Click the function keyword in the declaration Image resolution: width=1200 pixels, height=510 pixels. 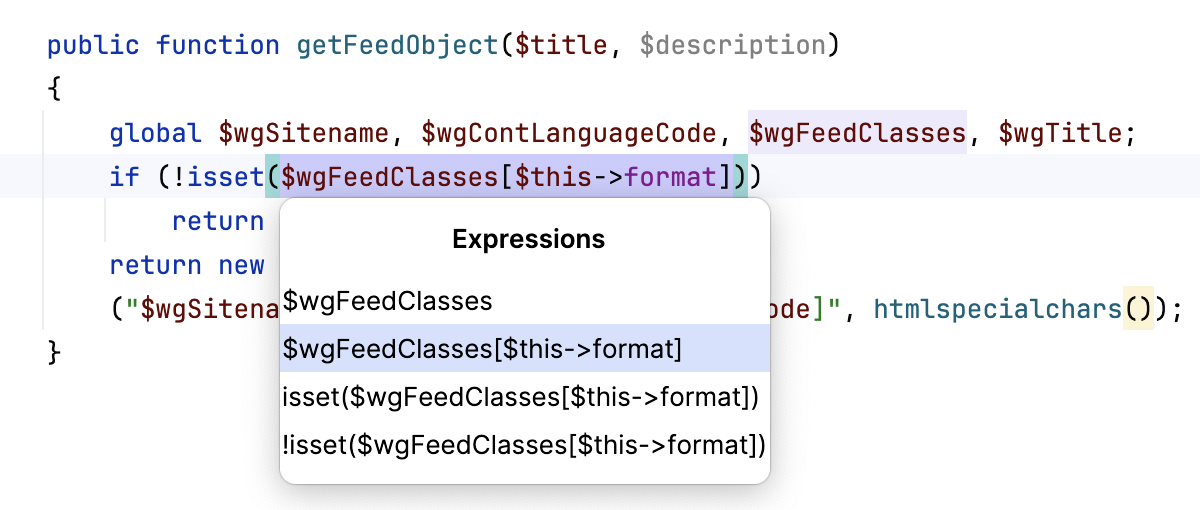click(x=218, y=46)
